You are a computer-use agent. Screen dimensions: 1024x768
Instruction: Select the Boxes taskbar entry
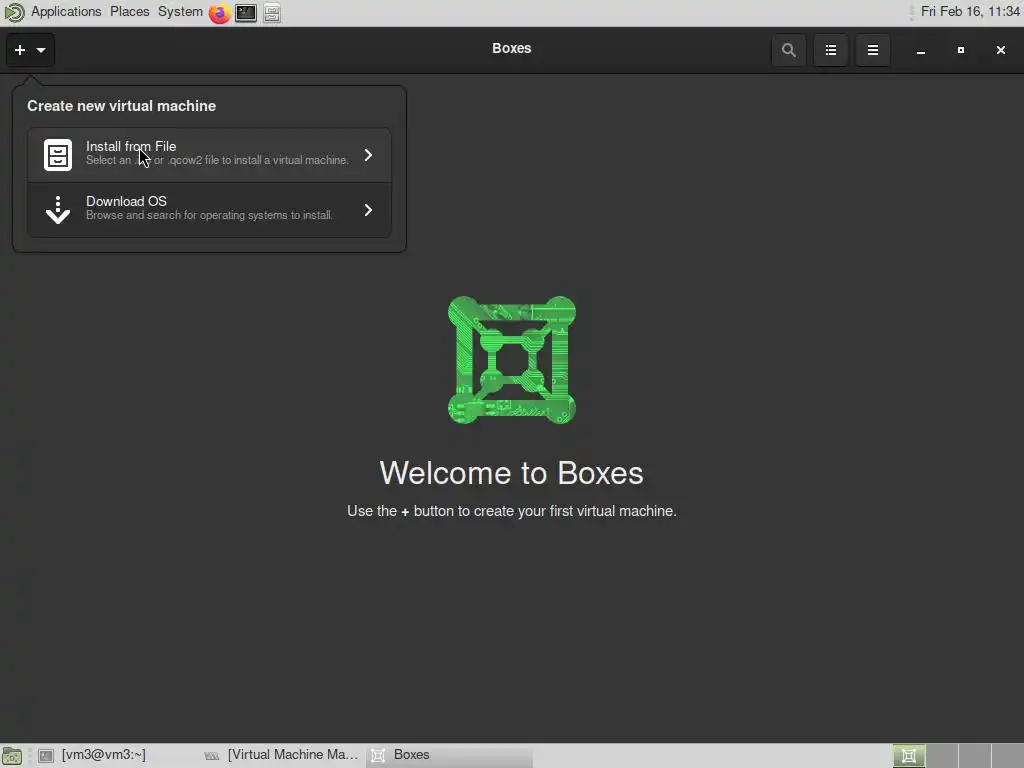coord(449,756)
